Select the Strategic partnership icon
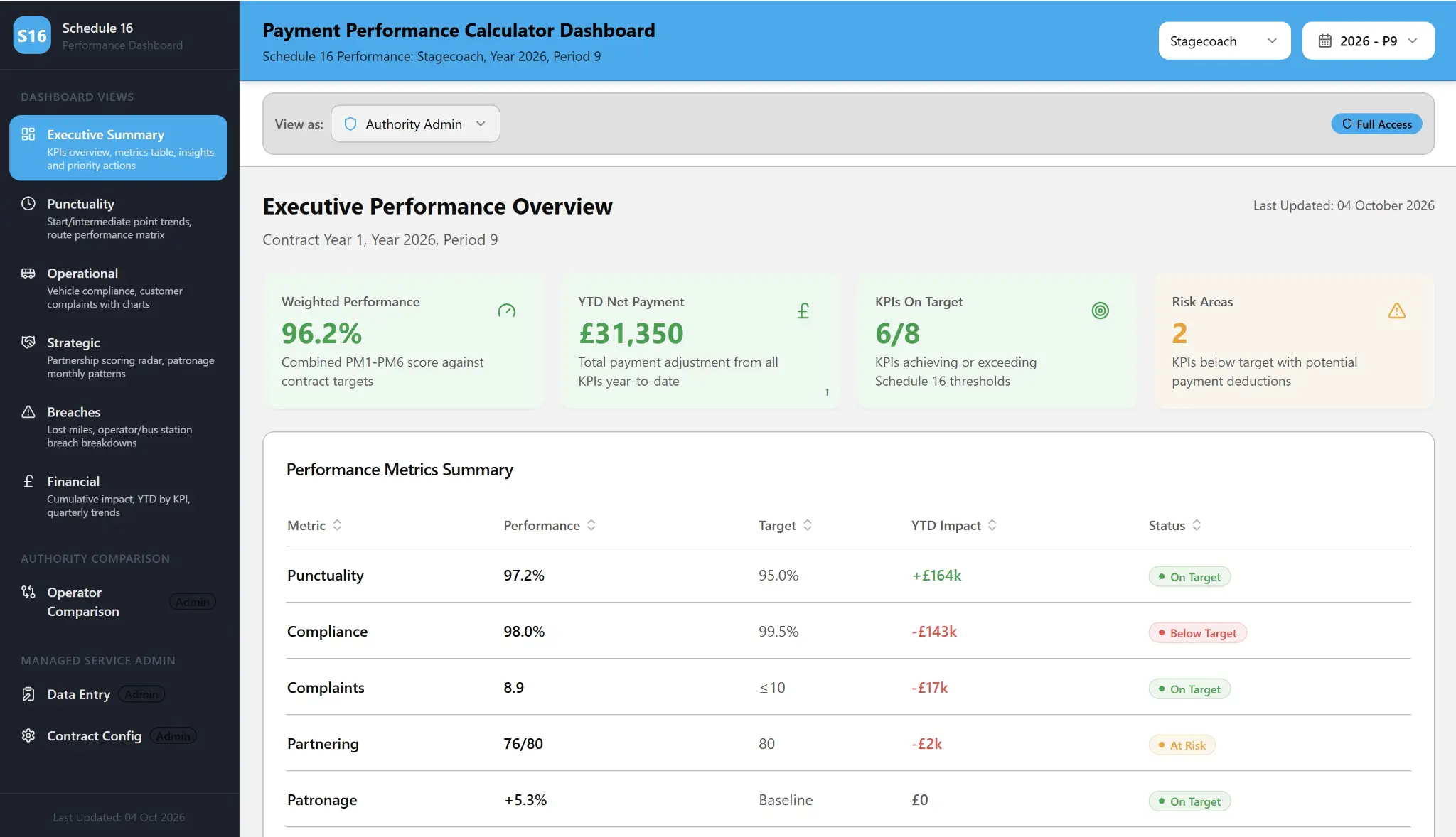Screen dimensions: 1456x837 click(28, 342)
